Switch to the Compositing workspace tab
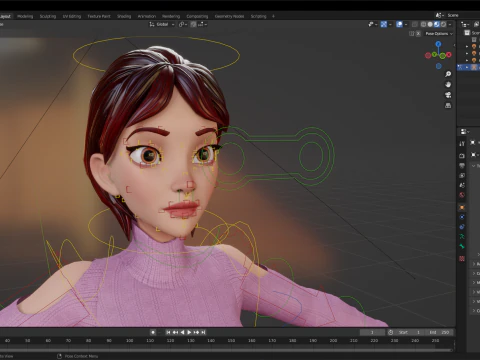The width and height of the screenshot is (480, 360). [197, 16]
